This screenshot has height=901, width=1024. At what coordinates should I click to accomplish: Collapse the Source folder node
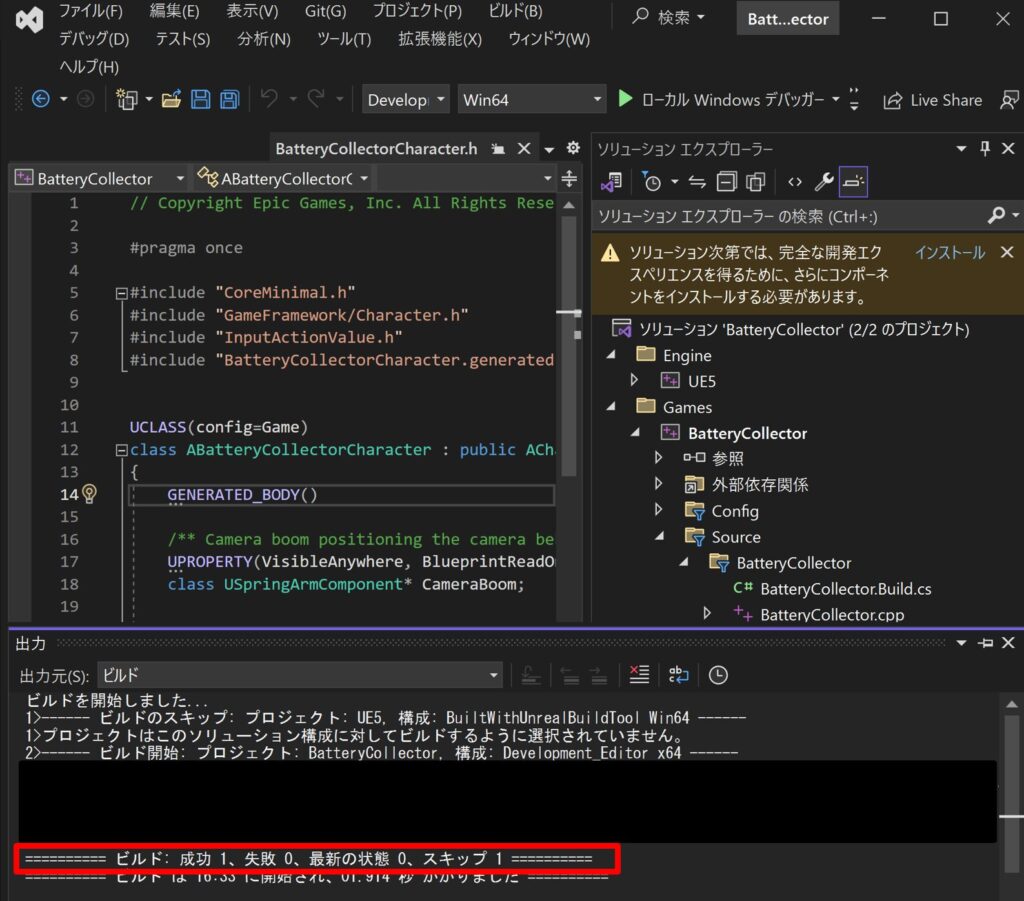point(660,536)
